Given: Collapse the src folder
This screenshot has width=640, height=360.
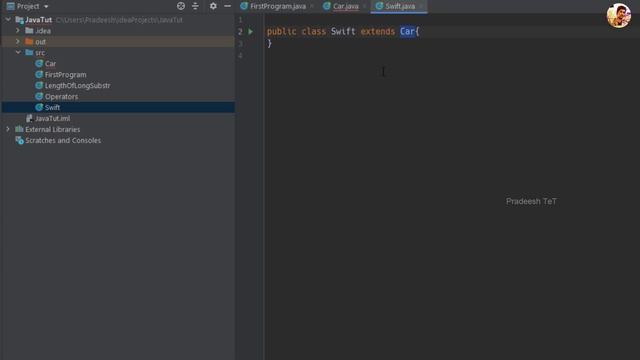Looking at the screenshot, I should 18,53.
